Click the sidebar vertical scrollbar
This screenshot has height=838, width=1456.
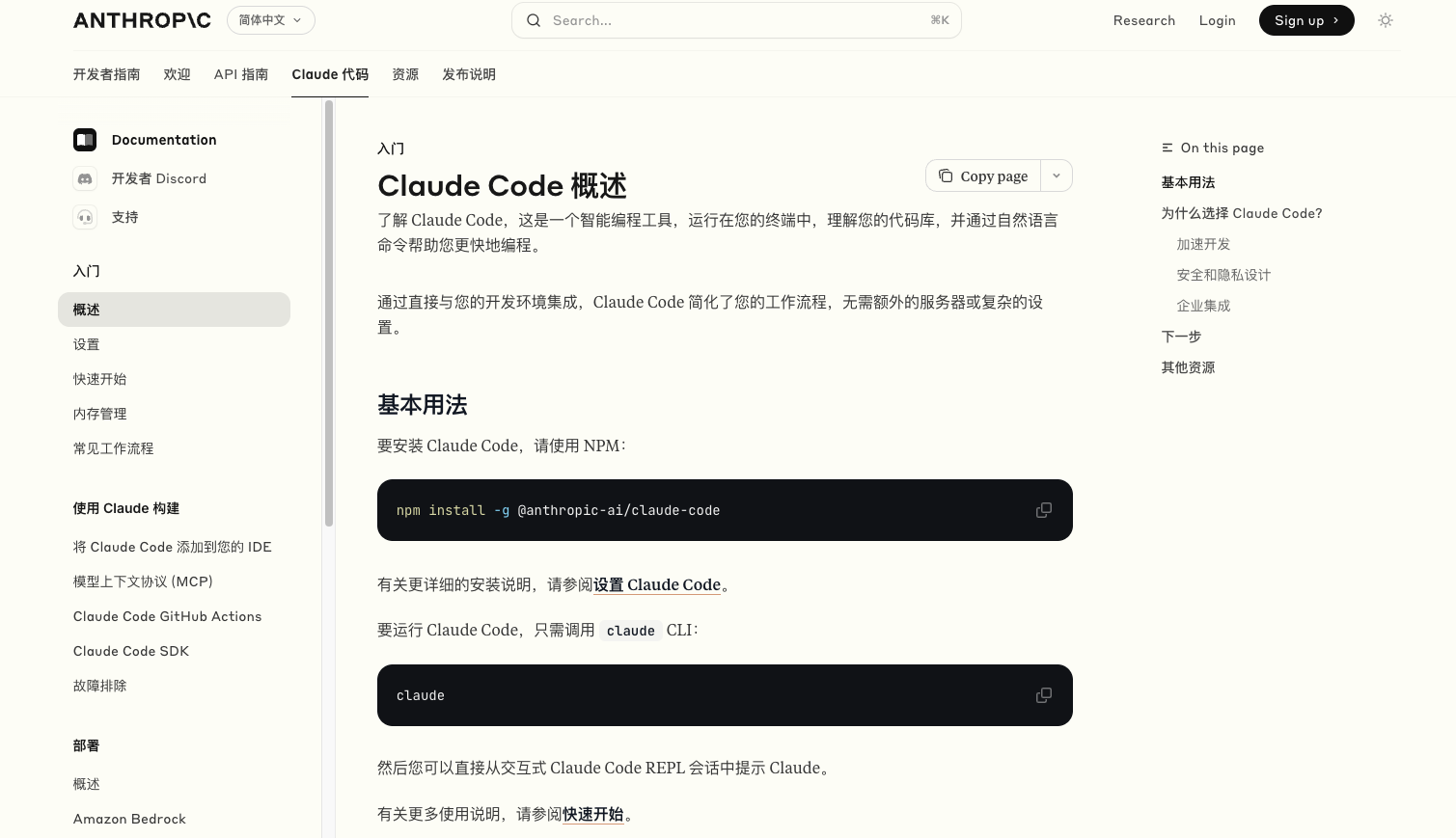[329, 313]
